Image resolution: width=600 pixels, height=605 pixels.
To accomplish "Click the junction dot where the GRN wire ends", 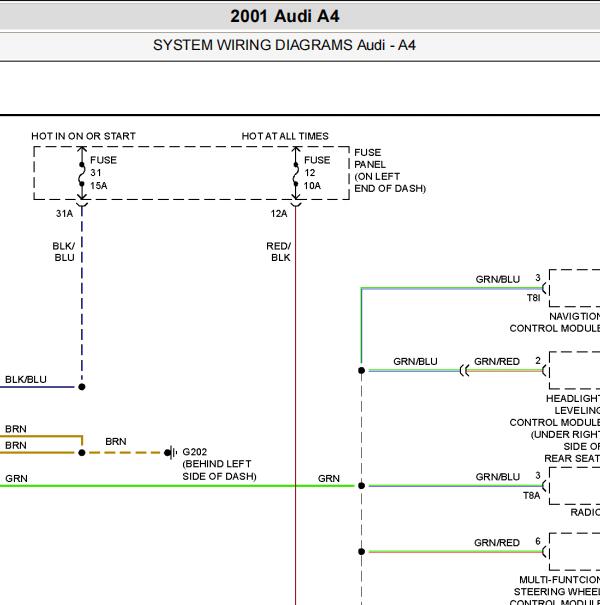I will point(362,486).
